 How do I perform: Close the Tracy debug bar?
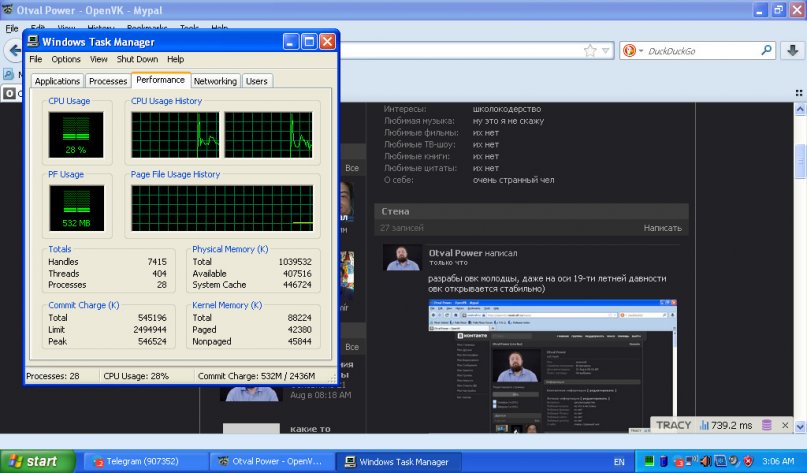pyautogui.click(x=786, y=425)
